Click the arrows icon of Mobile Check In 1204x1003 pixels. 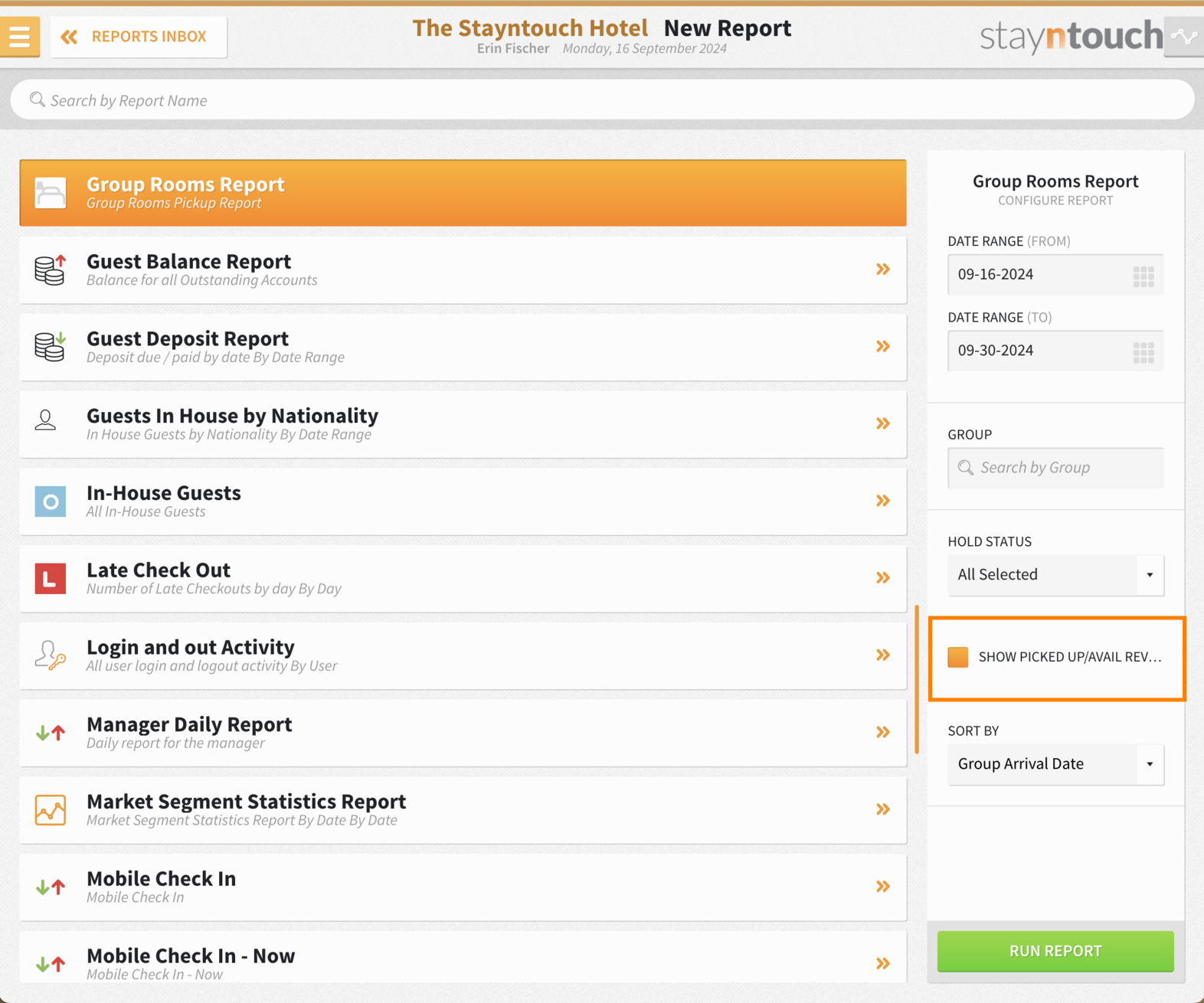click(51, 887)
